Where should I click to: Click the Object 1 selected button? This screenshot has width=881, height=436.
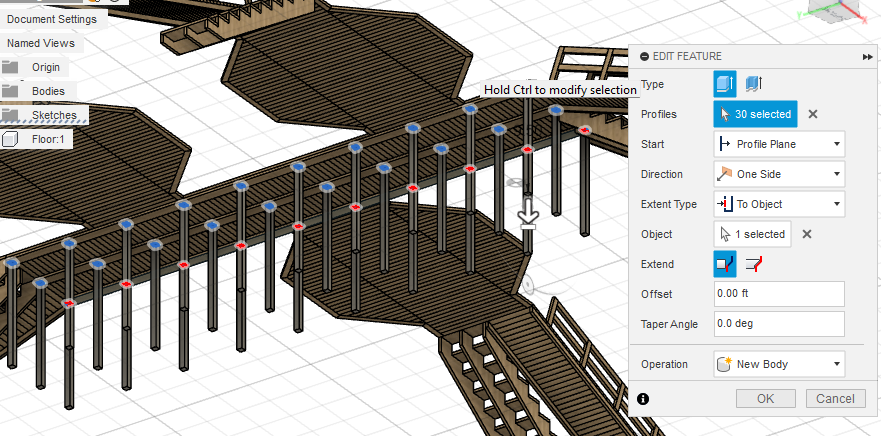(752, 234)
